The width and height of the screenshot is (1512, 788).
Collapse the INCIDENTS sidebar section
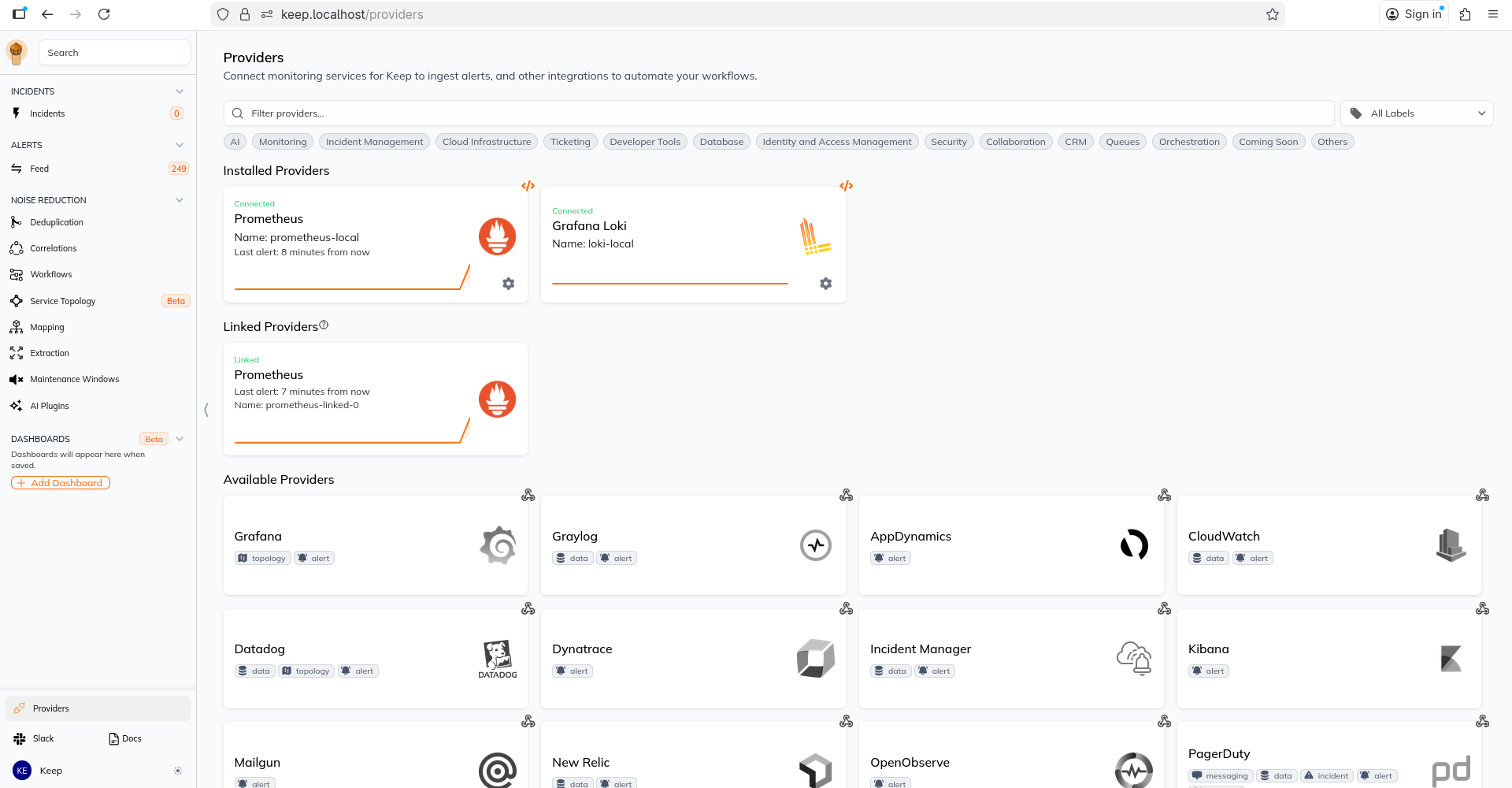pos(180,91)
